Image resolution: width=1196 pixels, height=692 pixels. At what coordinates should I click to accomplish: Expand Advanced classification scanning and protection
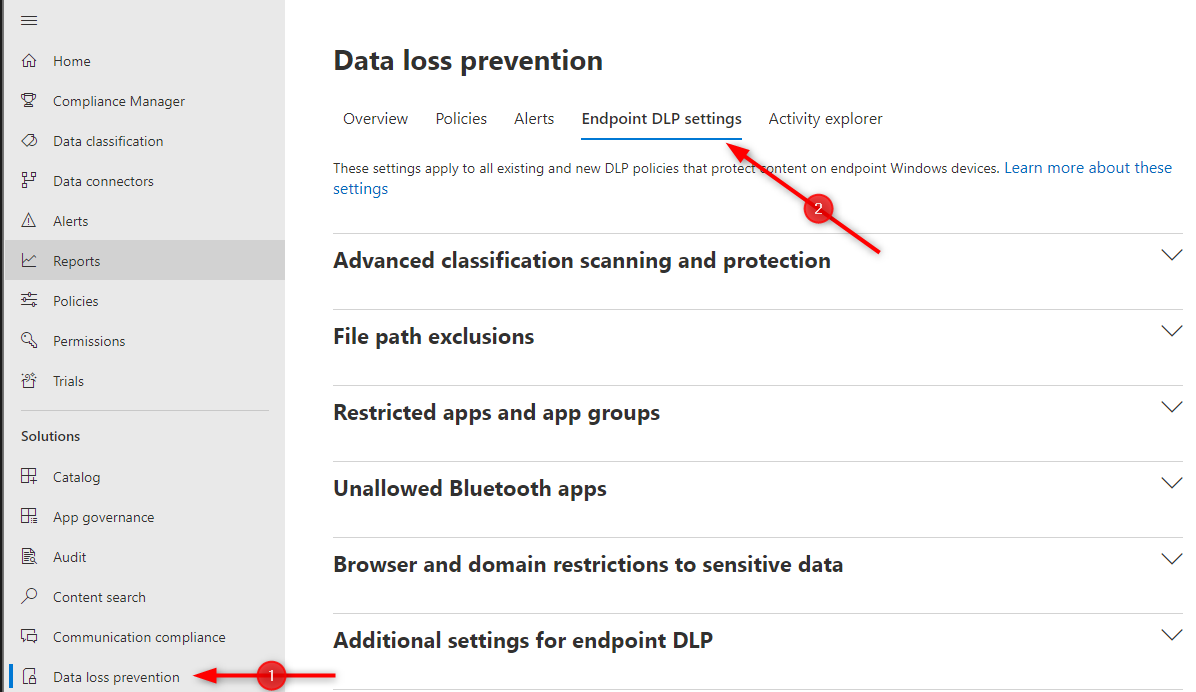[1171, 256]
